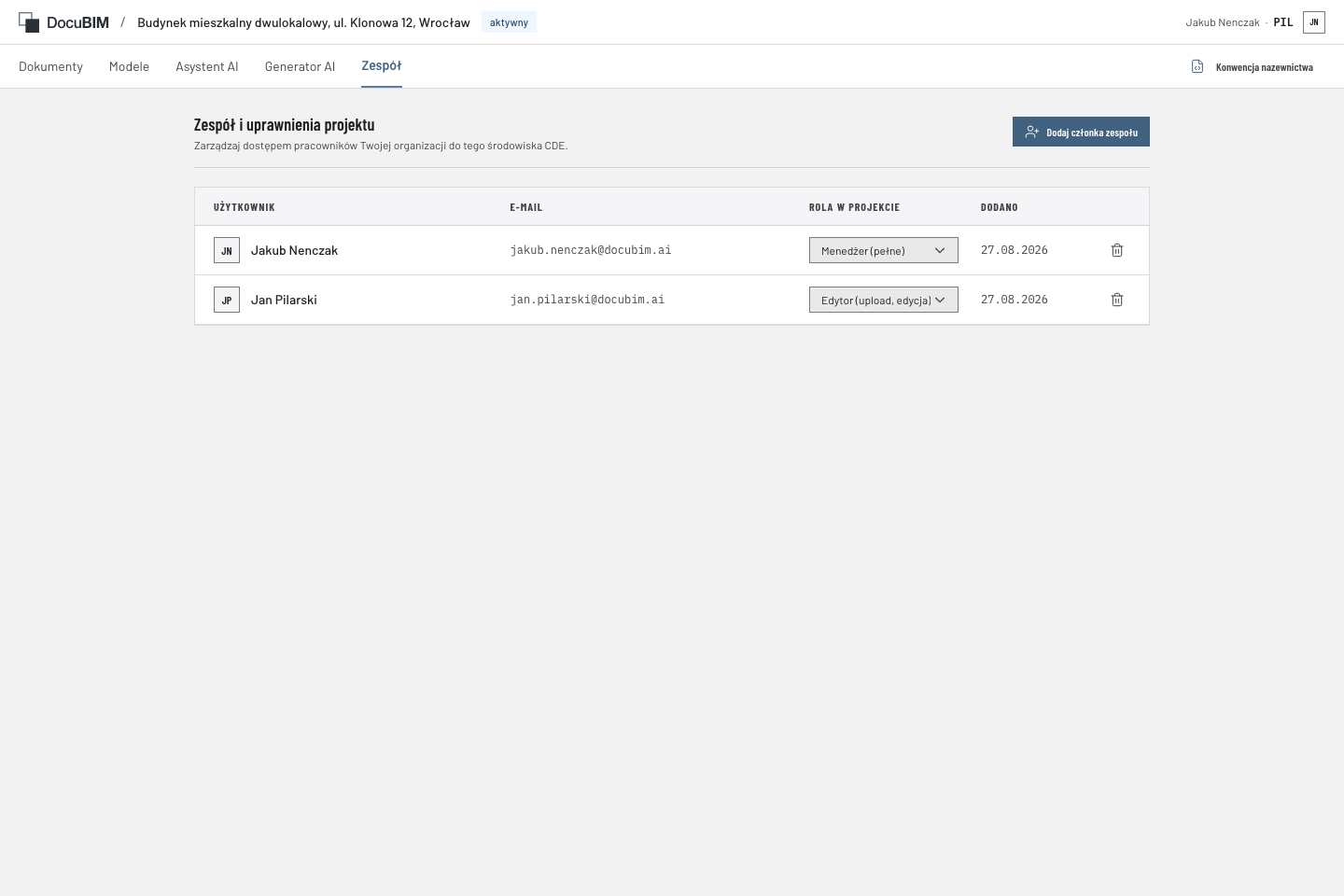The image size is (1344, 896).
Task: Switch to the Modele tab
Action: [129, 66]
